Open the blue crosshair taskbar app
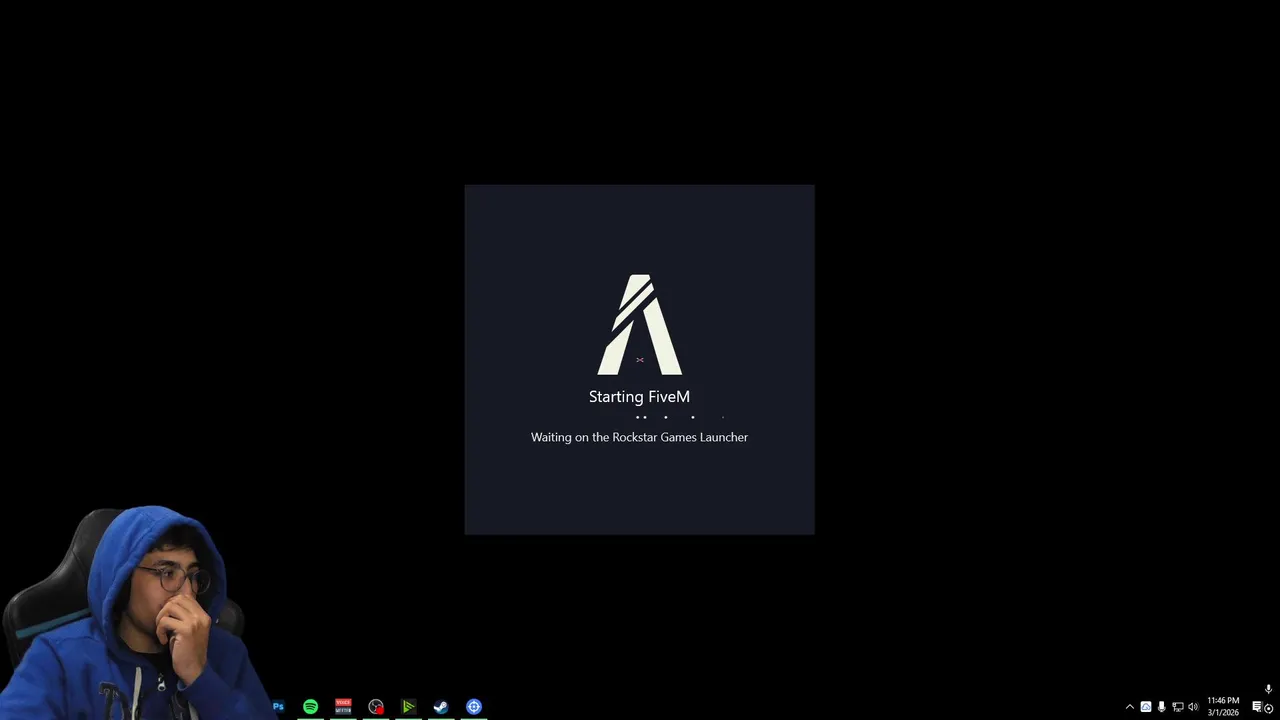Screen dimensions: 1280x720 (474, 707)
